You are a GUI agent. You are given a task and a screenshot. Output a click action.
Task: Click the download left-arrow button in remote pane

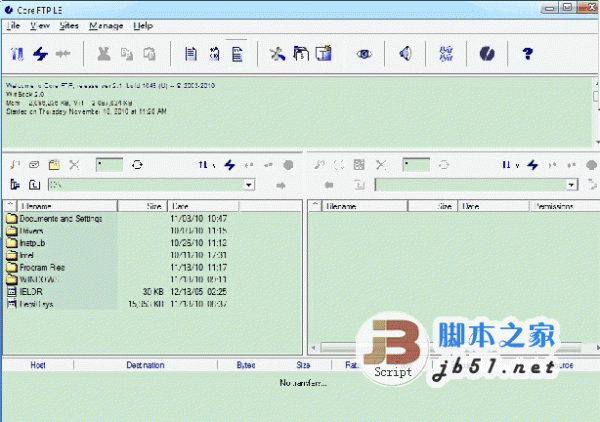[329, 185]
